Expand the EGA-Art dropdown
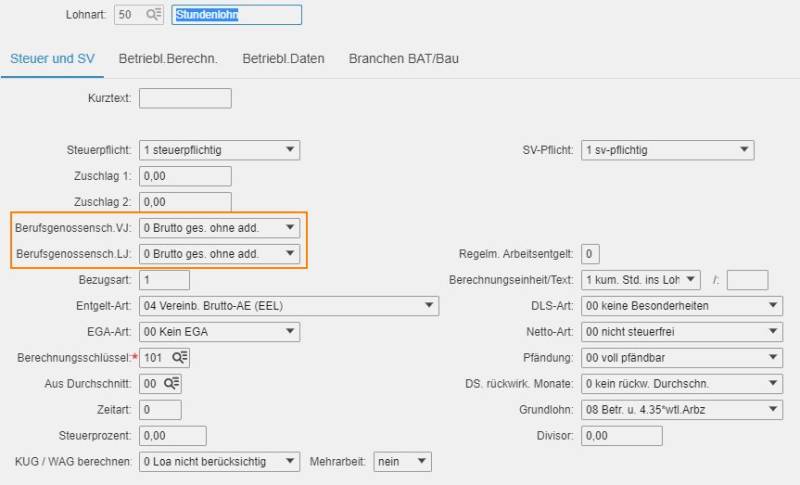The image size is (800, 485). coord(219,332)
